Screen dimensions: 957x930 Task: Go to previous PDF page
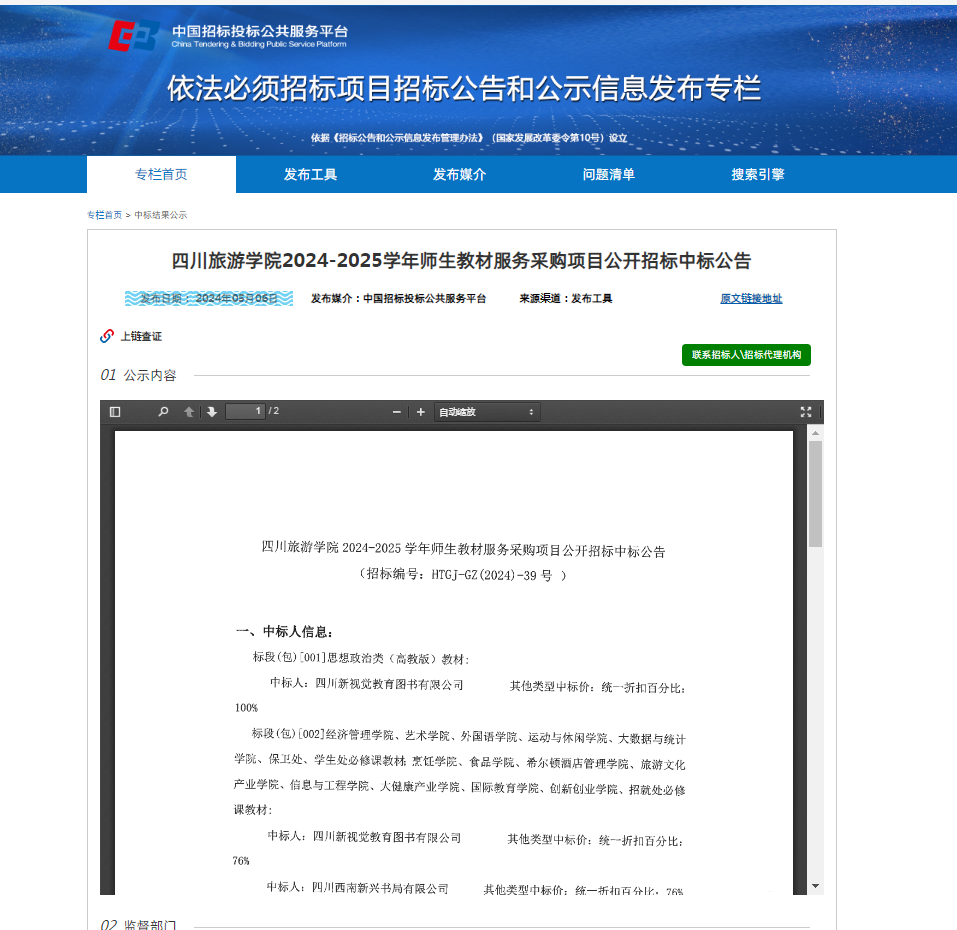[x=189, y=412]
